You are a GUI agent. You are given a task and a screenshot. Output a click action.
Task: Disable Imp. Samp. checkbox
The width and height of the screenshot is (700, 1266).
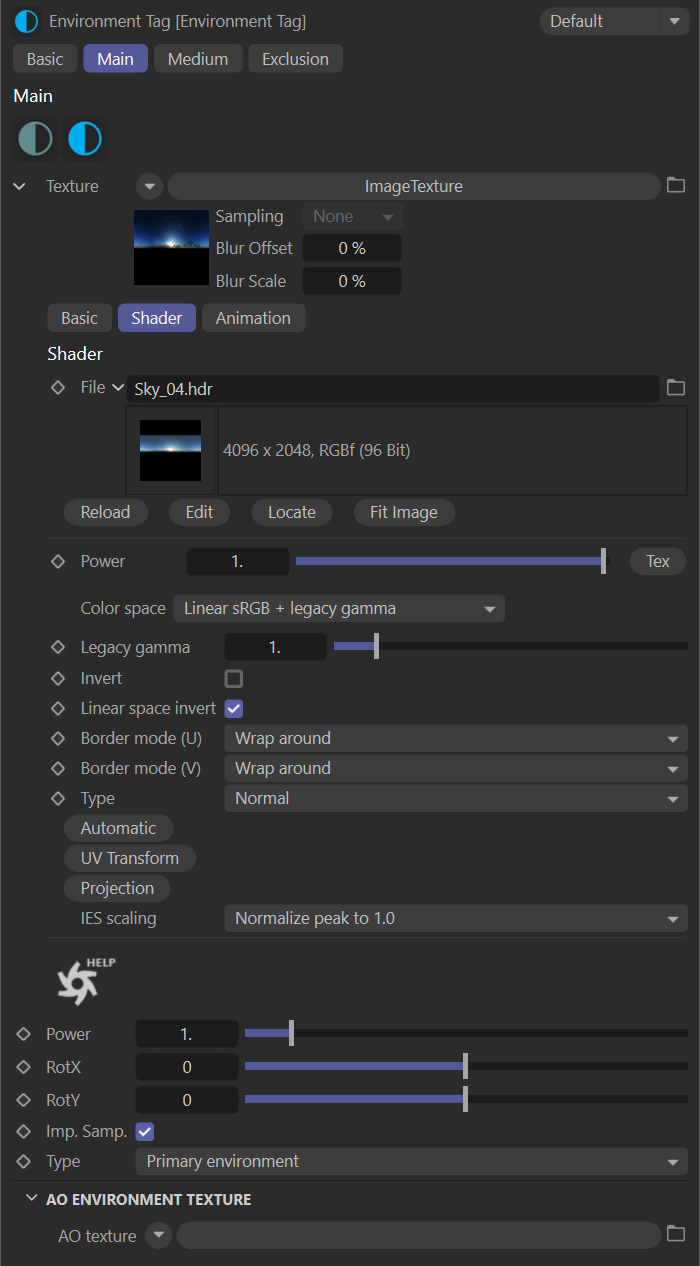click(144, 1131)
